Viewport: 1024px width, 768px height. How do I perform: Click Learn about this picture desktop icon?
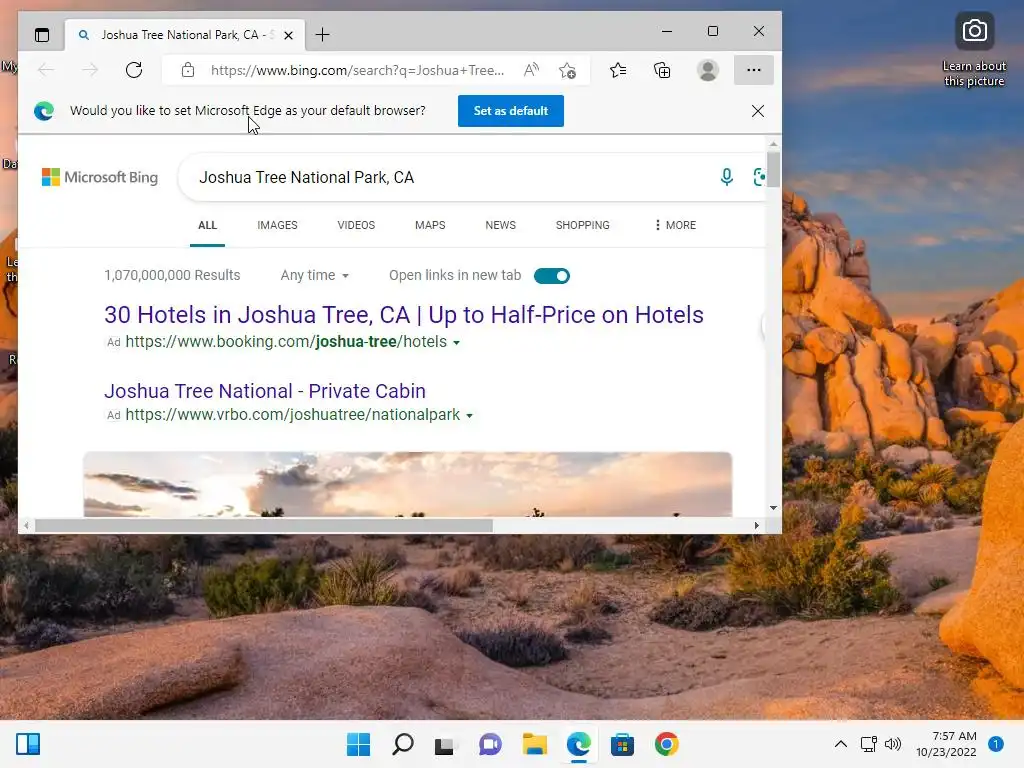974,50
